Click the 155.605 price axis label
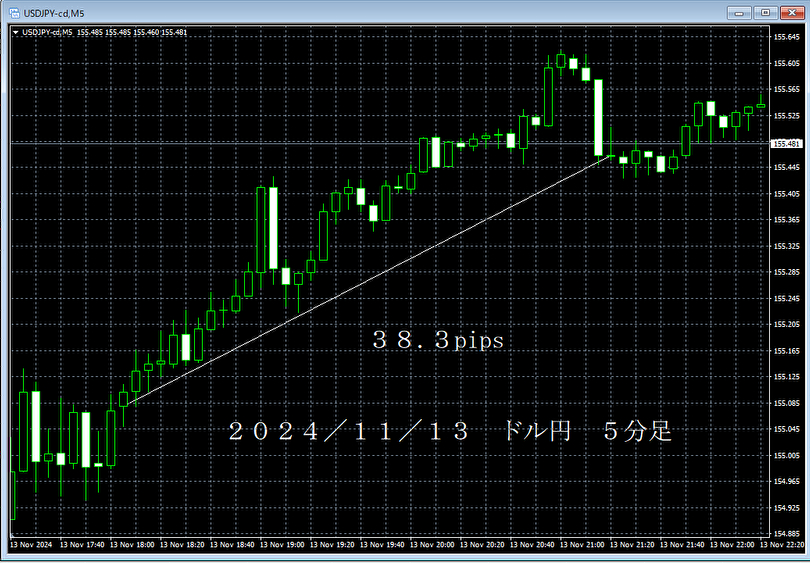The height and width of the screenshot is (563, 810). (x=786, y=63)
